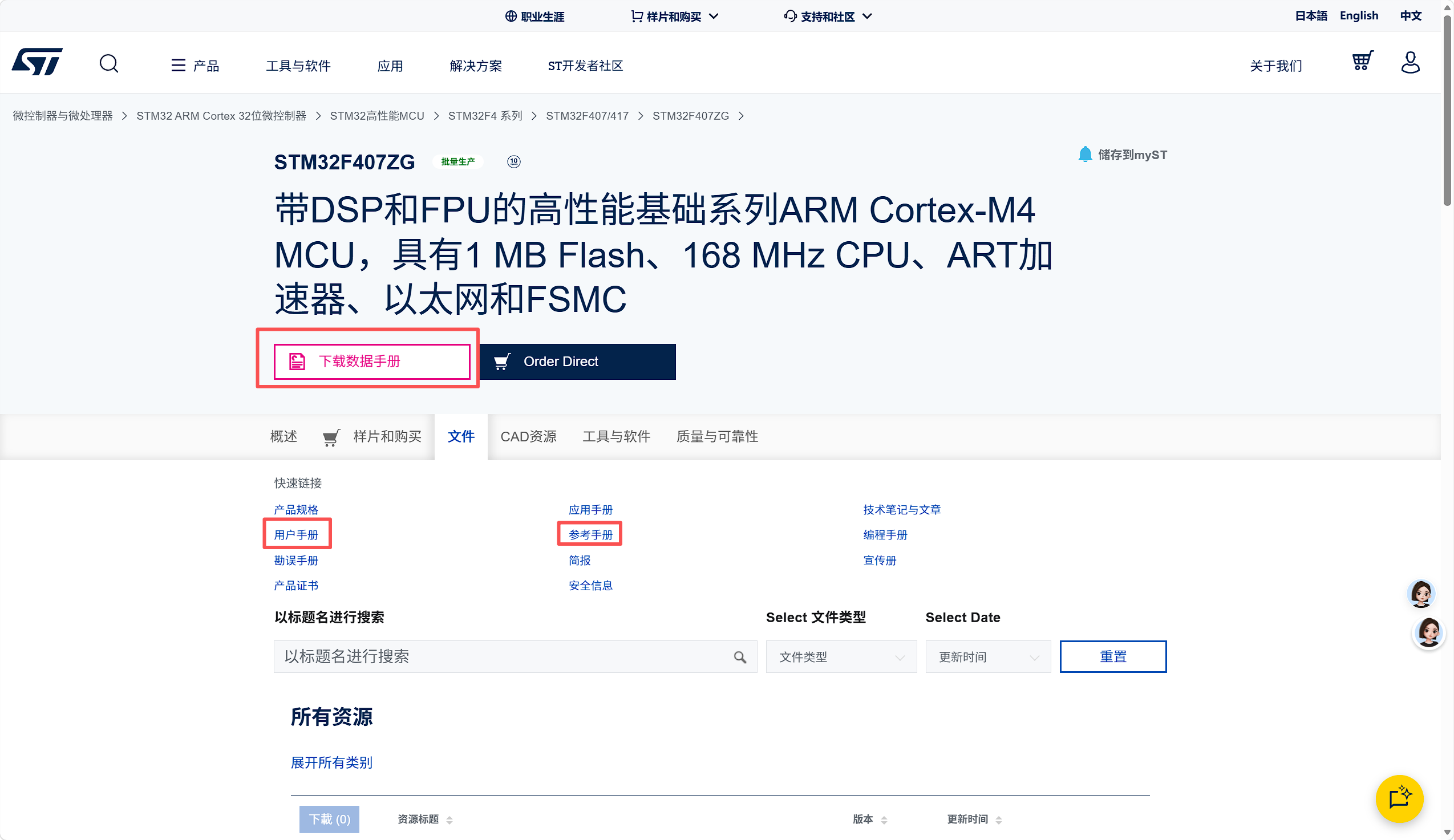Click the 储存到myST bell icon
Screen dimensions: 1454x840
(1085, 154)
